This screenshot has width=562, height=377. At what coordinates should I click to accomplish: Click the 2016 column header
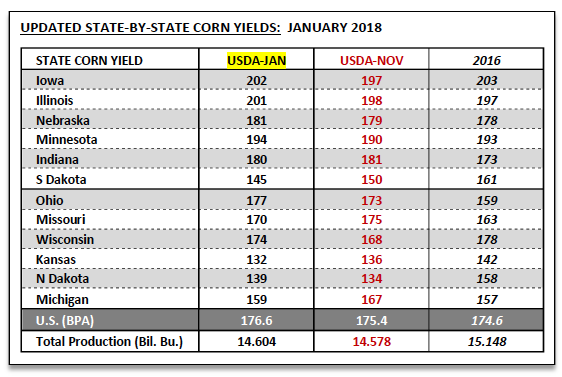click(x=486, y=60)
